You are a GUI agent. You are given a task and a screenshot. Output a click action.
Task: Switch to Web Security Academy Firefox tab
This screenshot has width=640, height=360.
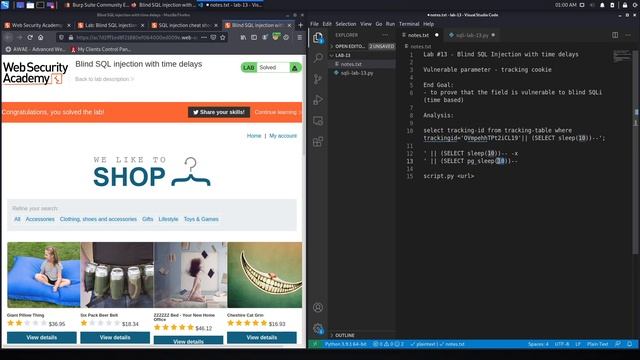click(x=37, y=25)
